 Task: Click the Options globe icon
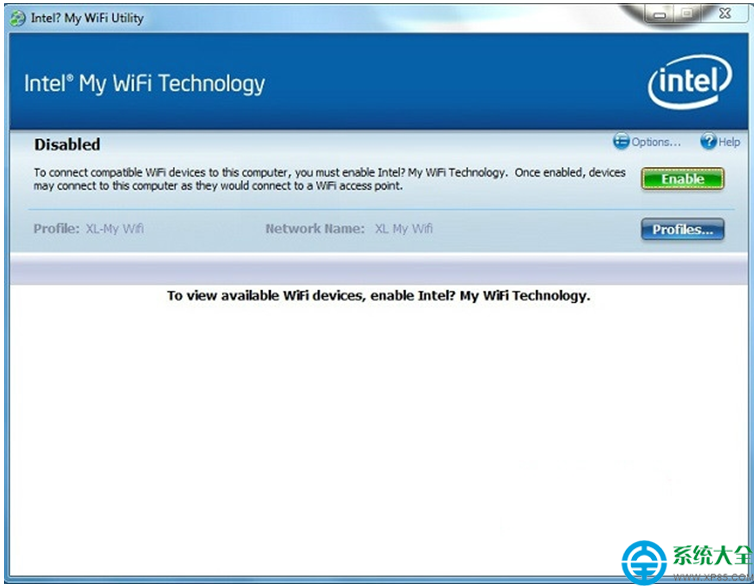pyautogui.click(x=621, y=141)
